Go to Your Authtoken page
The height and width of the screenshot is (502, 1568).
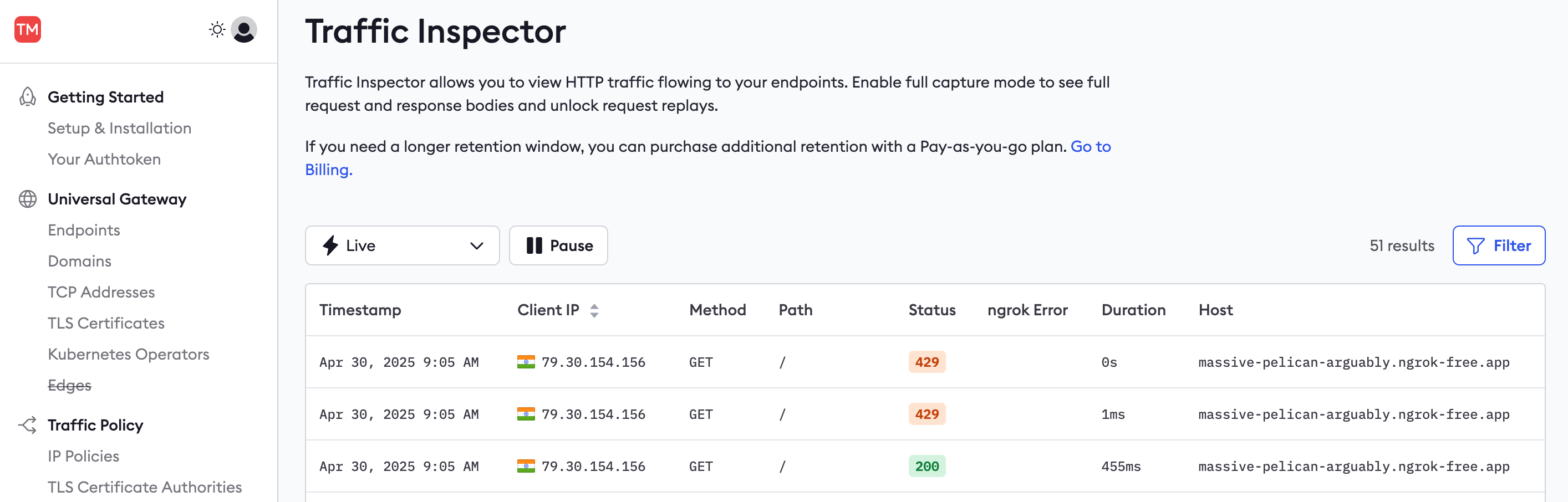pyautogui.click(x=104, y=159)
